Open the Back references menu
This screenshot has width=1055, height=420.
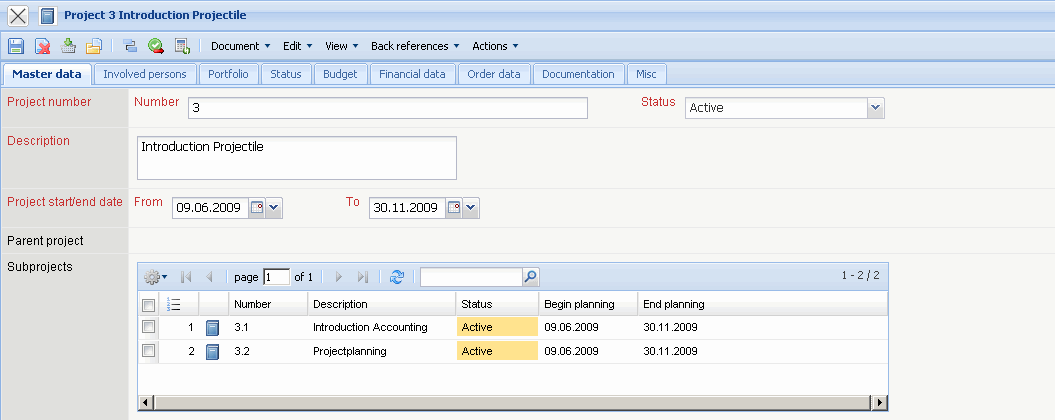415,46
